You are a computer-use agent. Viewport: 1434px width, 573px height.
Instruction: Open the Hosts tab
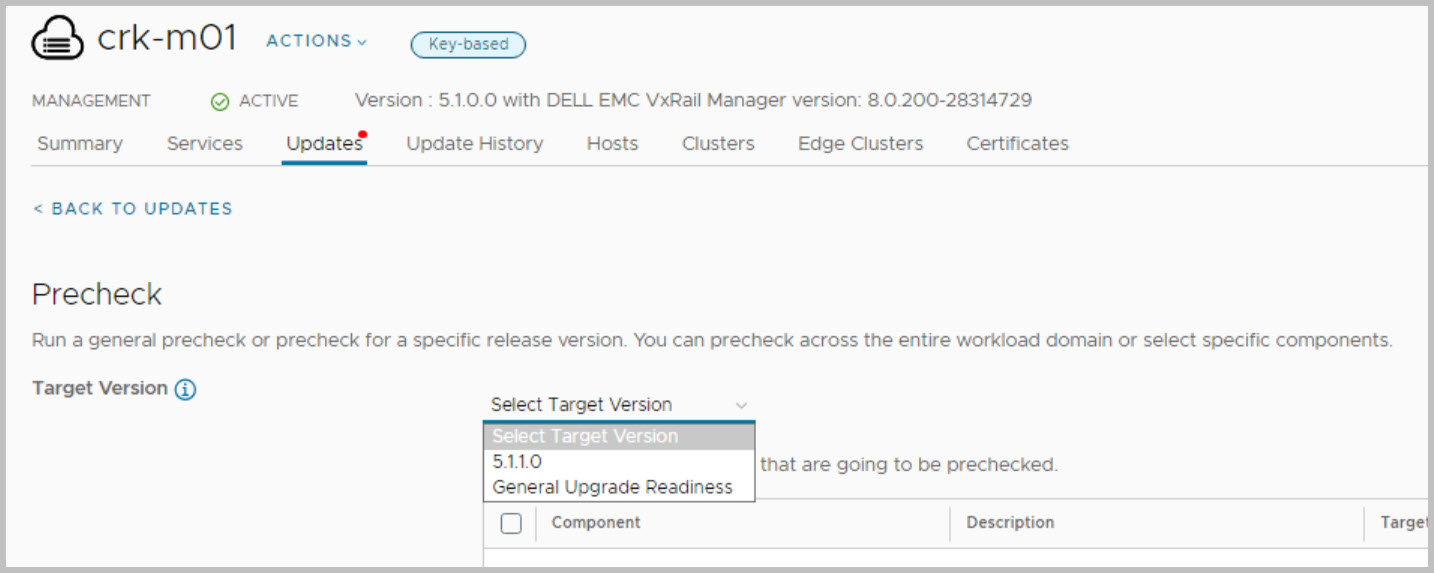pos(612,144)
